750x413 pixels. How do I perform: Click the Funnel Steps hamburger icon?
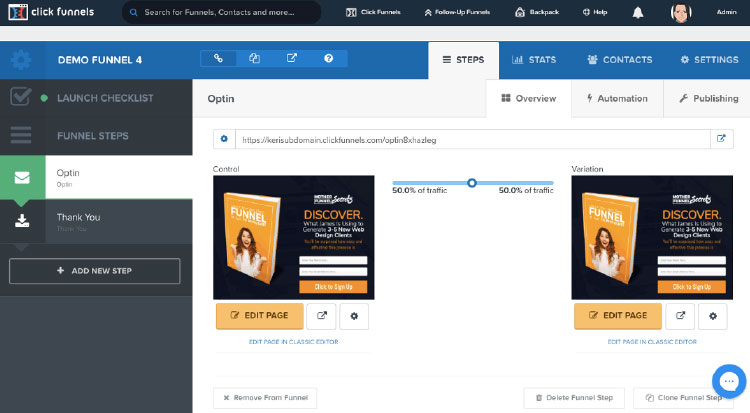(21, 135)
